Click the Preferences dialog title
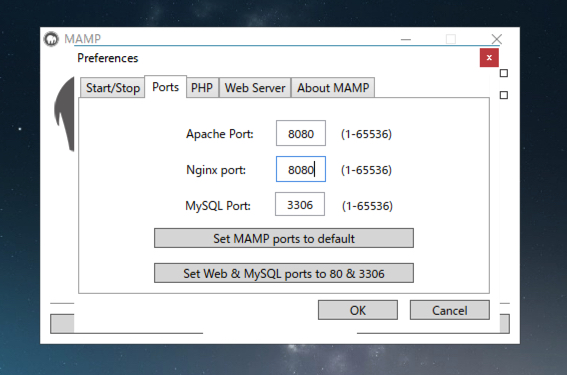 tap(108, 58)
